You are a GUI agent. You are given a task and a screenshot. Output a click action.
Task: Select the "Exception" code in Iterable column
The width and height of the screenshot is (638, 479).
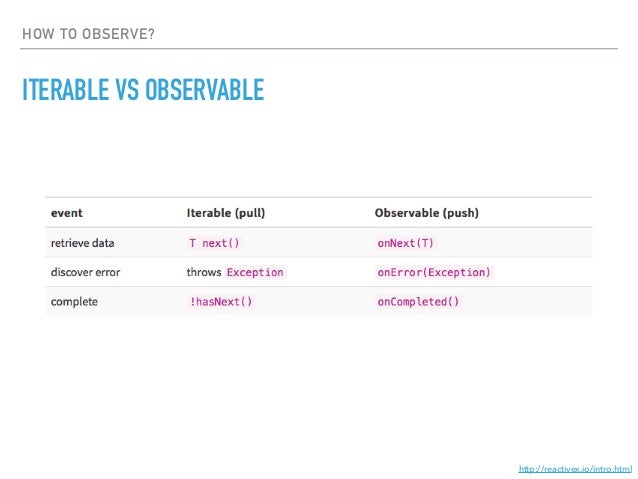(255, 272)
